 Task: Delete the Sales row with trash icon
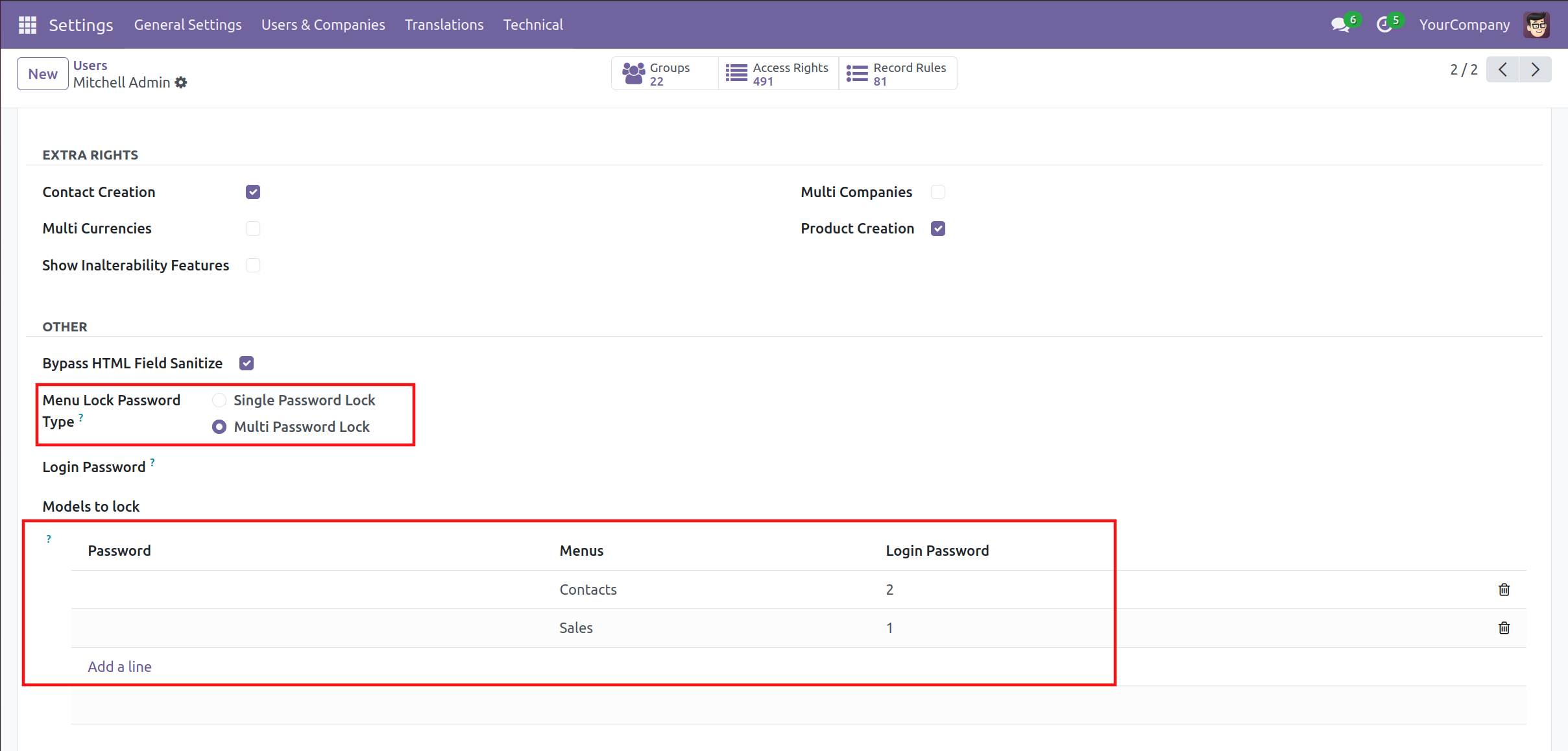point(1504,628)
